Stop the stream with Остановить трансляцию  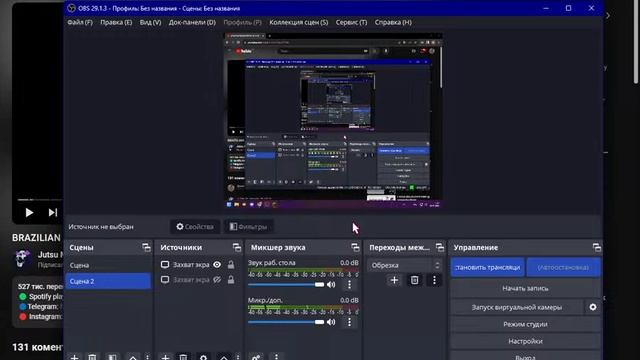(488, 267)
